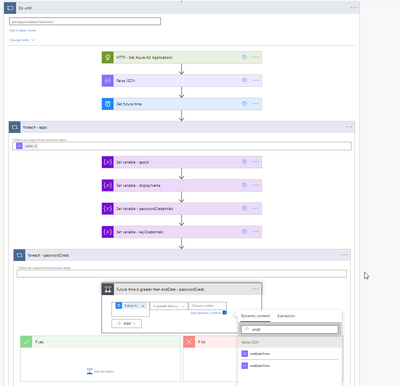Open more options for Parse JSON
The width and height of the screenshot is (400, 386).
click(x=256, y=80)
